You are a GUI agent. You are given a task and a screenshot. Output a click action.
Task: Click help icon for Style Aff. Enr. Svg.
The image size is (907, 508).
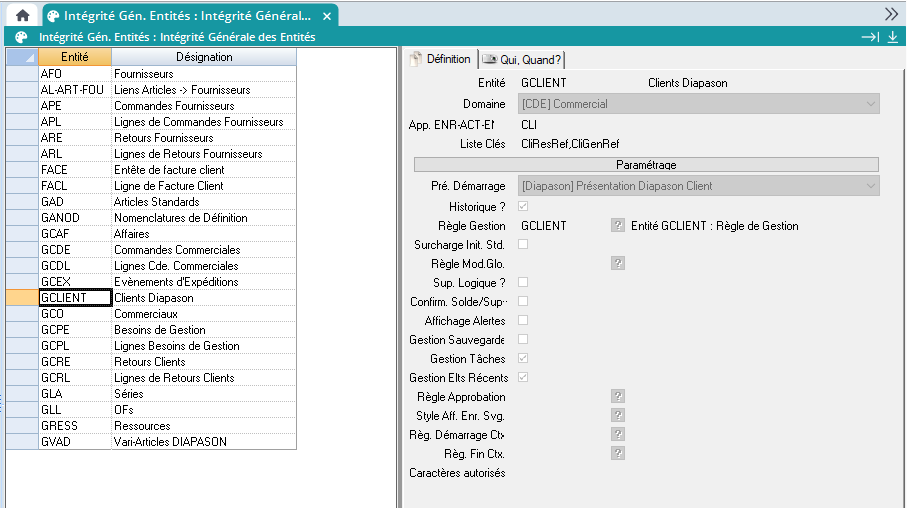[x=618, y=415]
